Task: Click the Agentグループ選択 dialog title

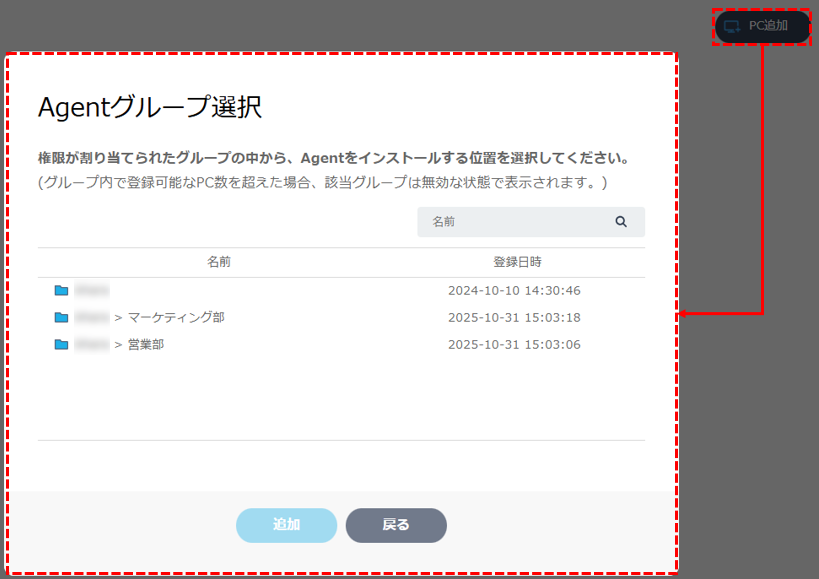Action: (150, 108)
